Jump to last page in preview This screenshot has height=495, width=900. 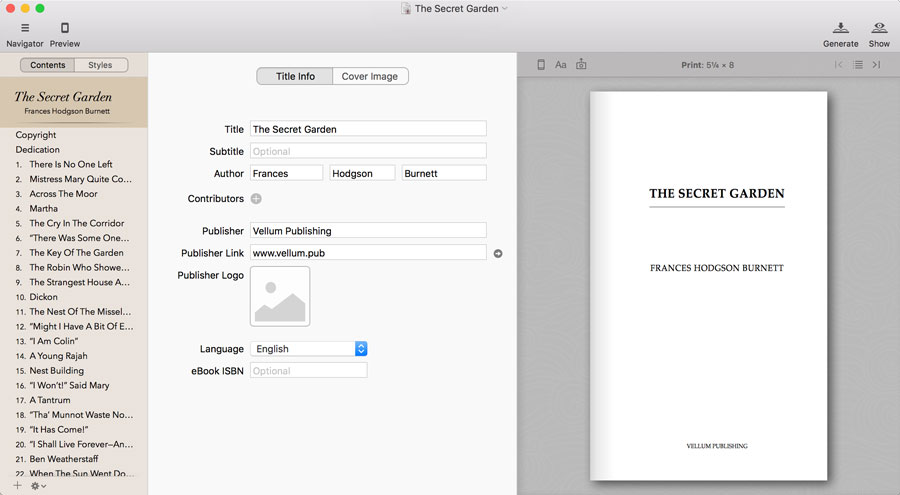[x=876, y=65]
